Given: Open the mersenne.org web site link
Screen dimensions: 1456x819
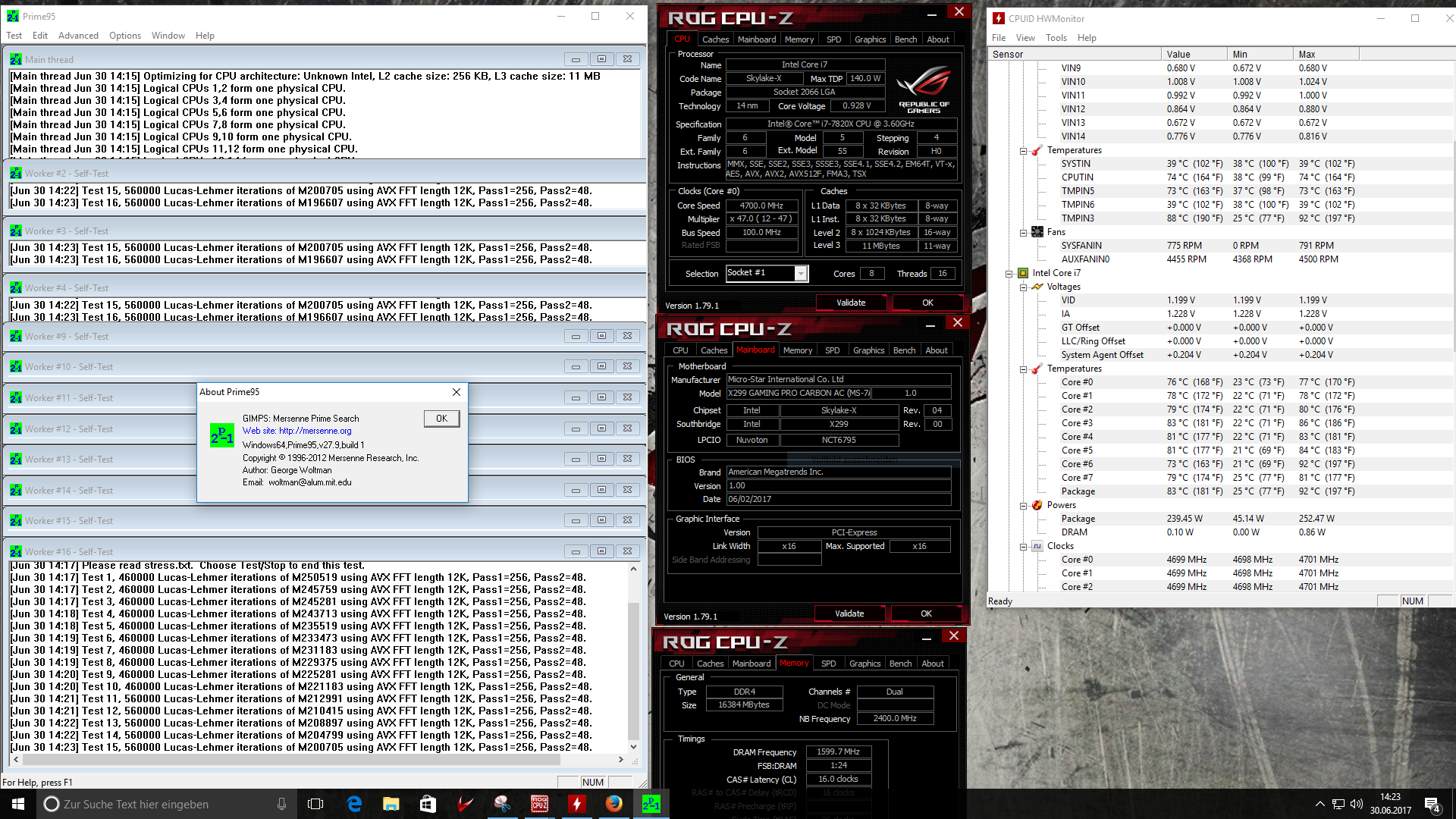Looking at the screenshot, I should [x=315, y=431].
